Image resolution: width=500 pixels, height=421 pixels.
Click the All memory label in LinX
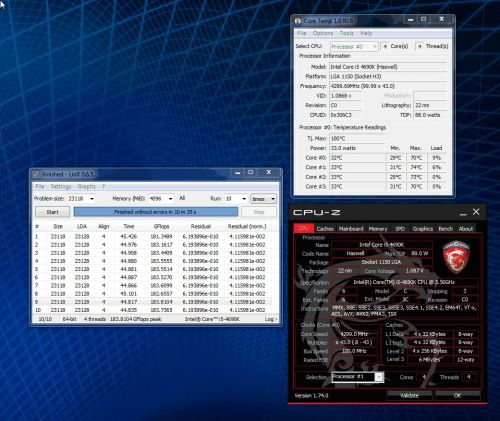pyautogui.click(x=182, y=198)
